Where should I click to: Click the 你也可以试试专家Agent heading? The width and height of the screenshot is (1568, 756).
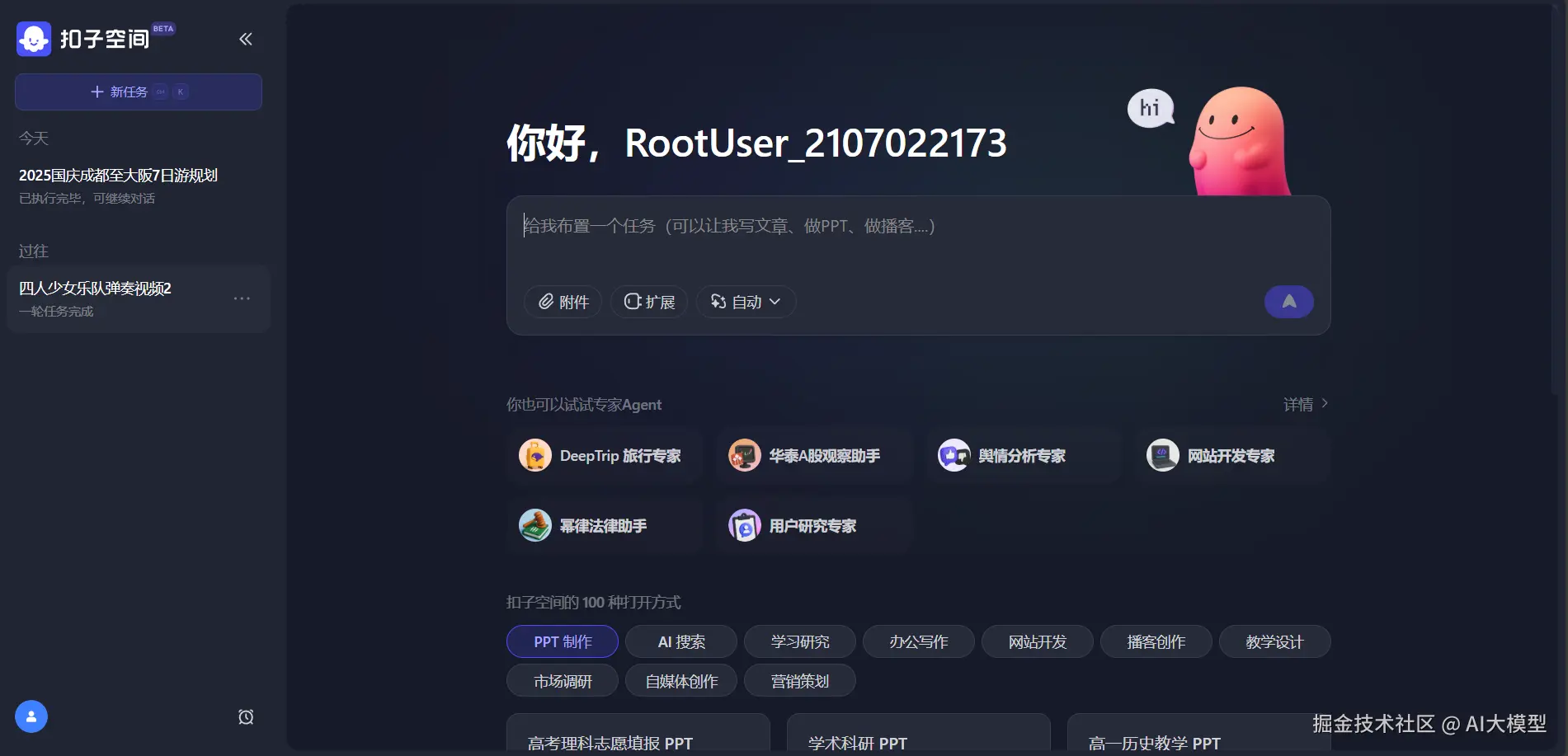pos(584,405)
